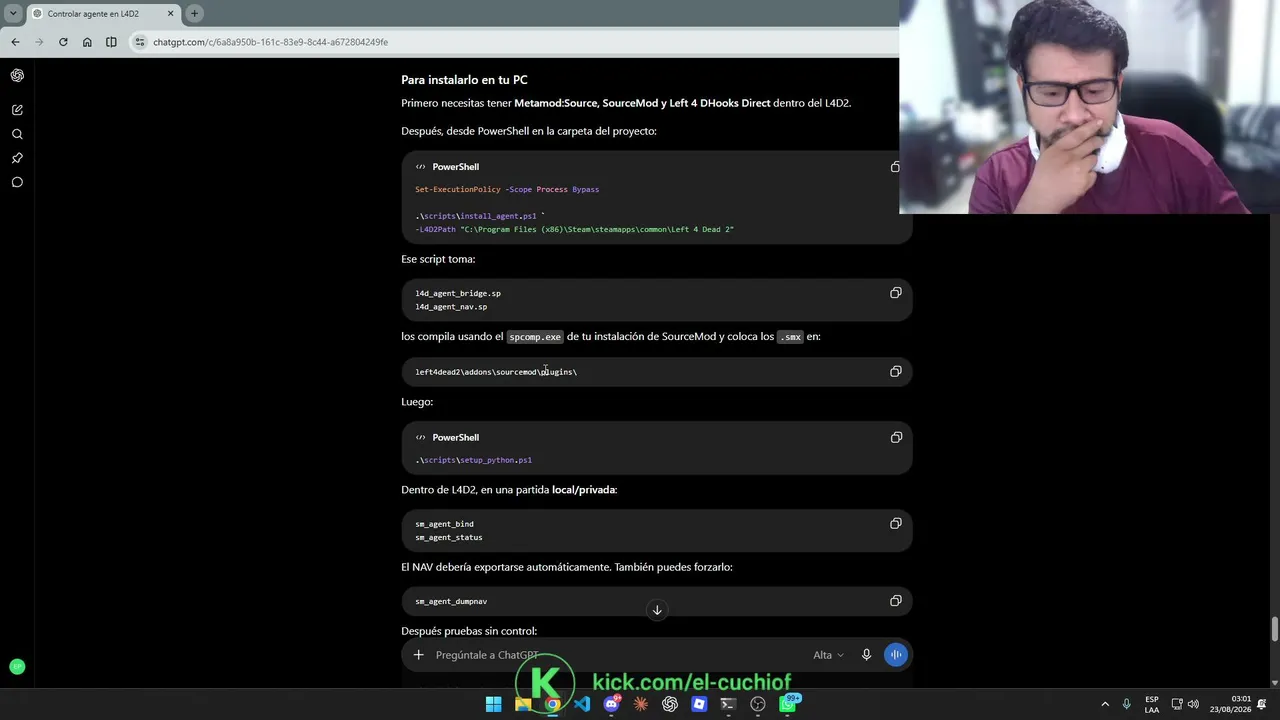Open OBS Studio from the taskbar
Viewport: 1280px width, 720px height.
(758, 704)
